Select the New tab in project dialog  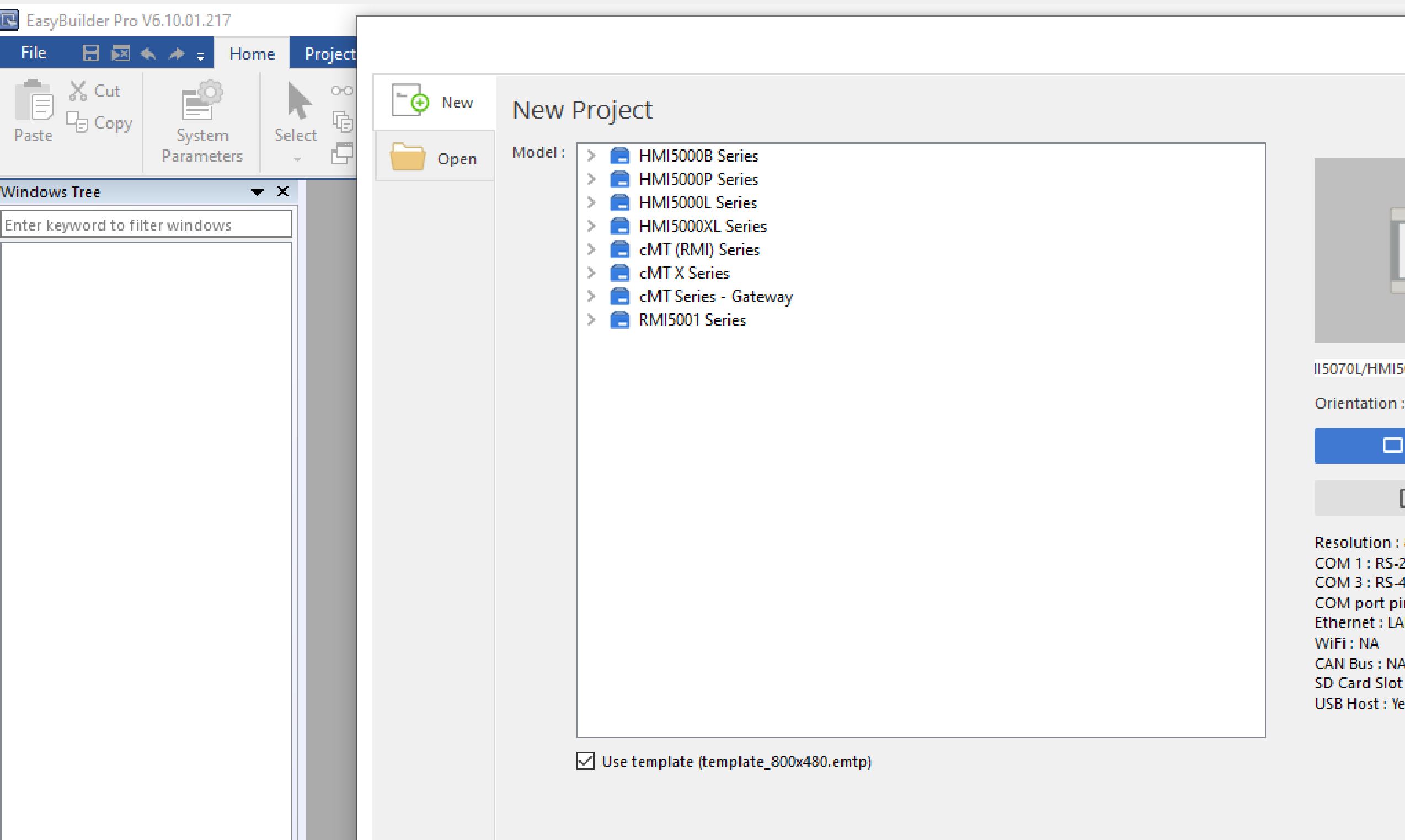[435, 103]
